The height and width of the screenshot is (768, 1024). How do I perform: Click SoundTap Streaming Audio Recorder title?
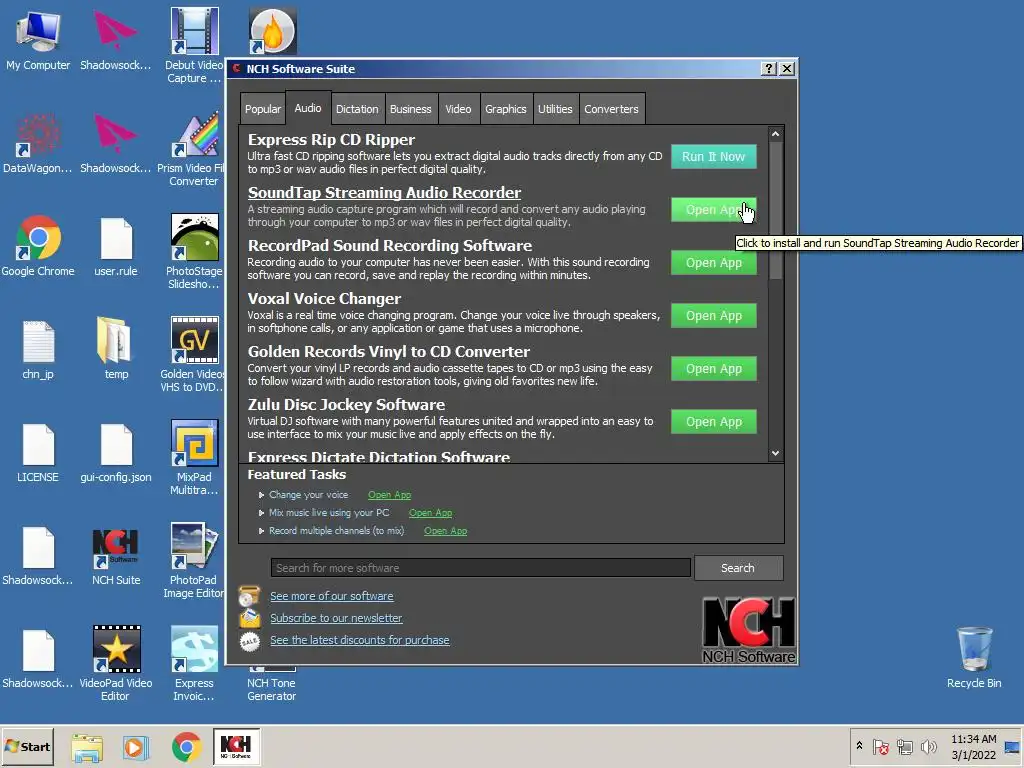point(384,193)
